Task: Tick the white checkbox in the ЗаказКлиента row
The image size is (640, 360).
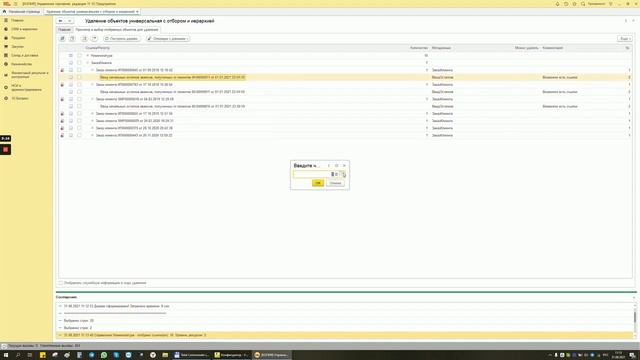Action: (79, 63)
